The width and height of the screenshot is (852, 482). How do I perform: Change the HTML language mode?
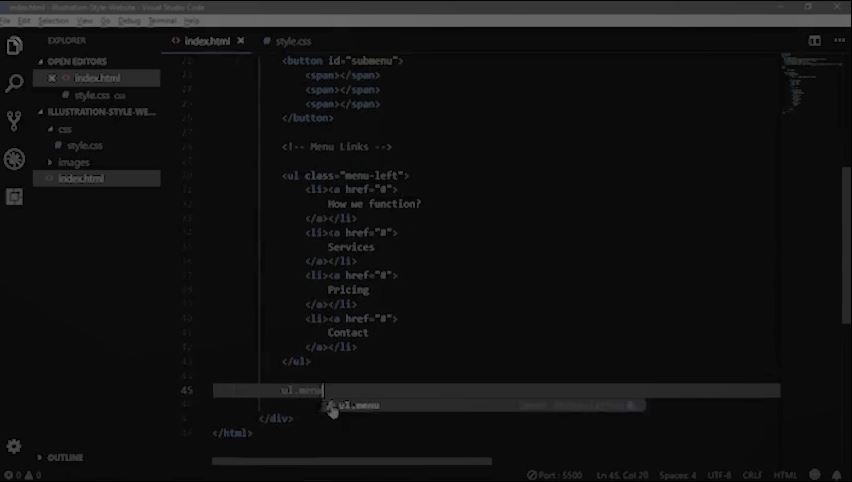tap(785, 475)
